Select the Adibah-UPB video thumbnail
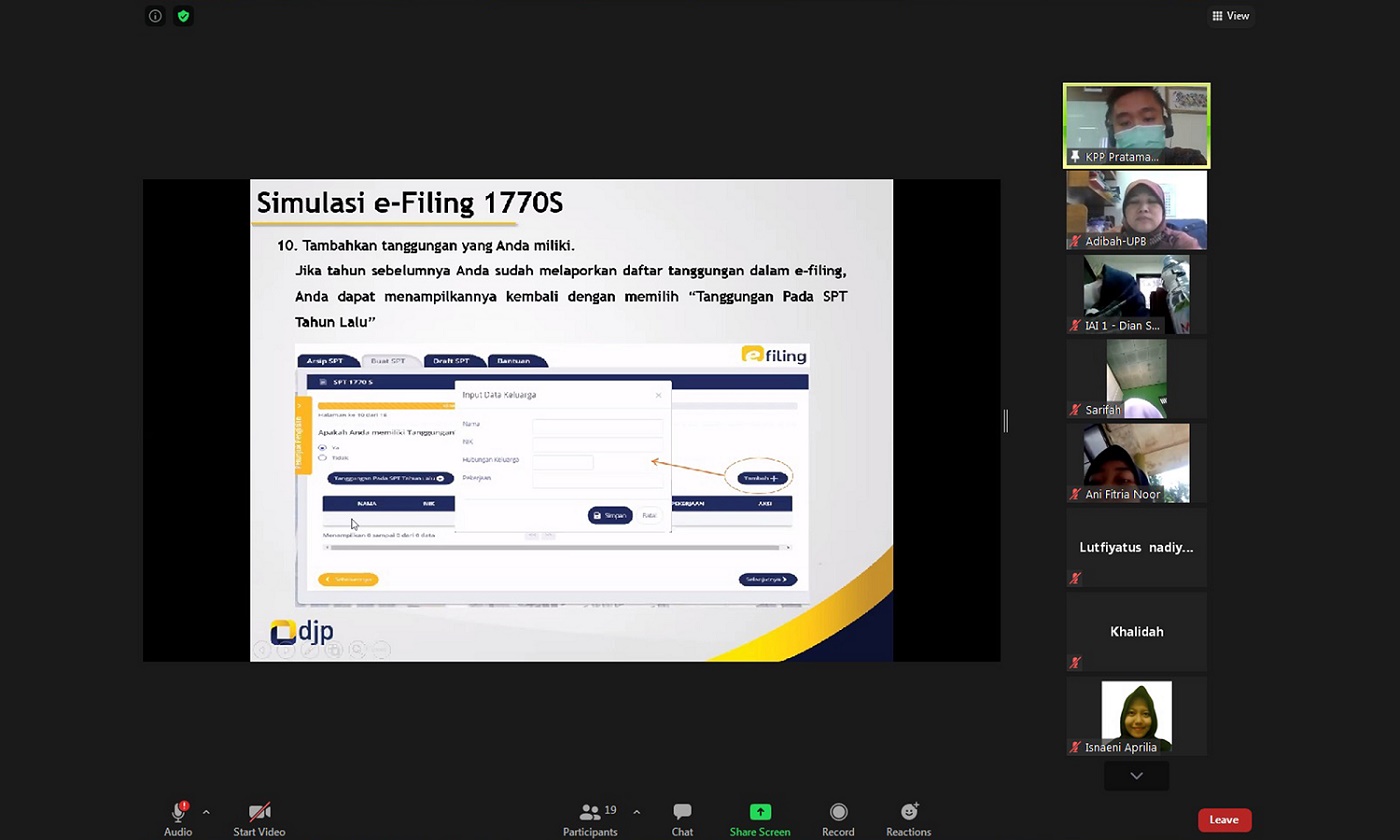 1136,209
